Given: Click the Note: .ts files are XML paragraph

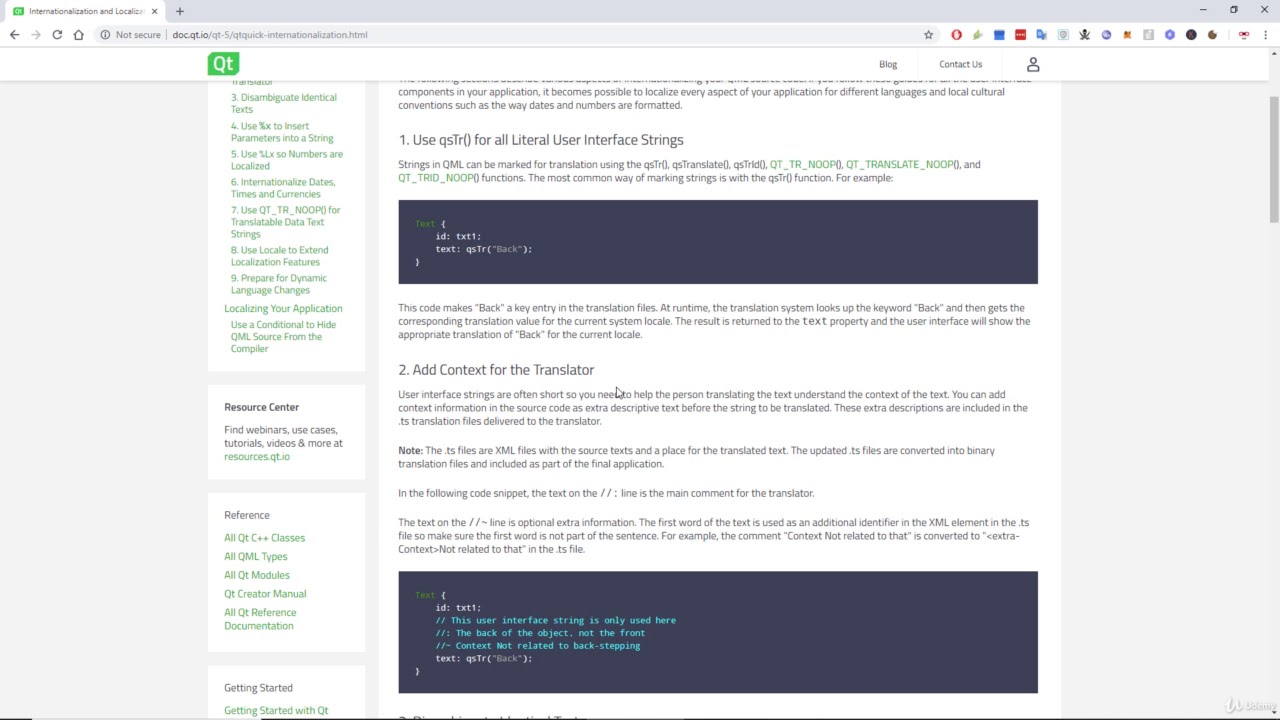Looking at the screenshot, I should (x=697, y=457).
